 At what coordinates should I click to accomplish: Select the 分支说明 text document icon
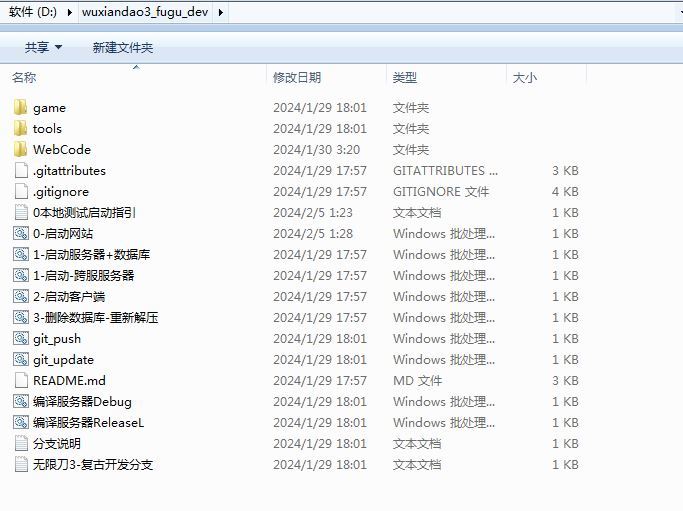tap(21, 444)
